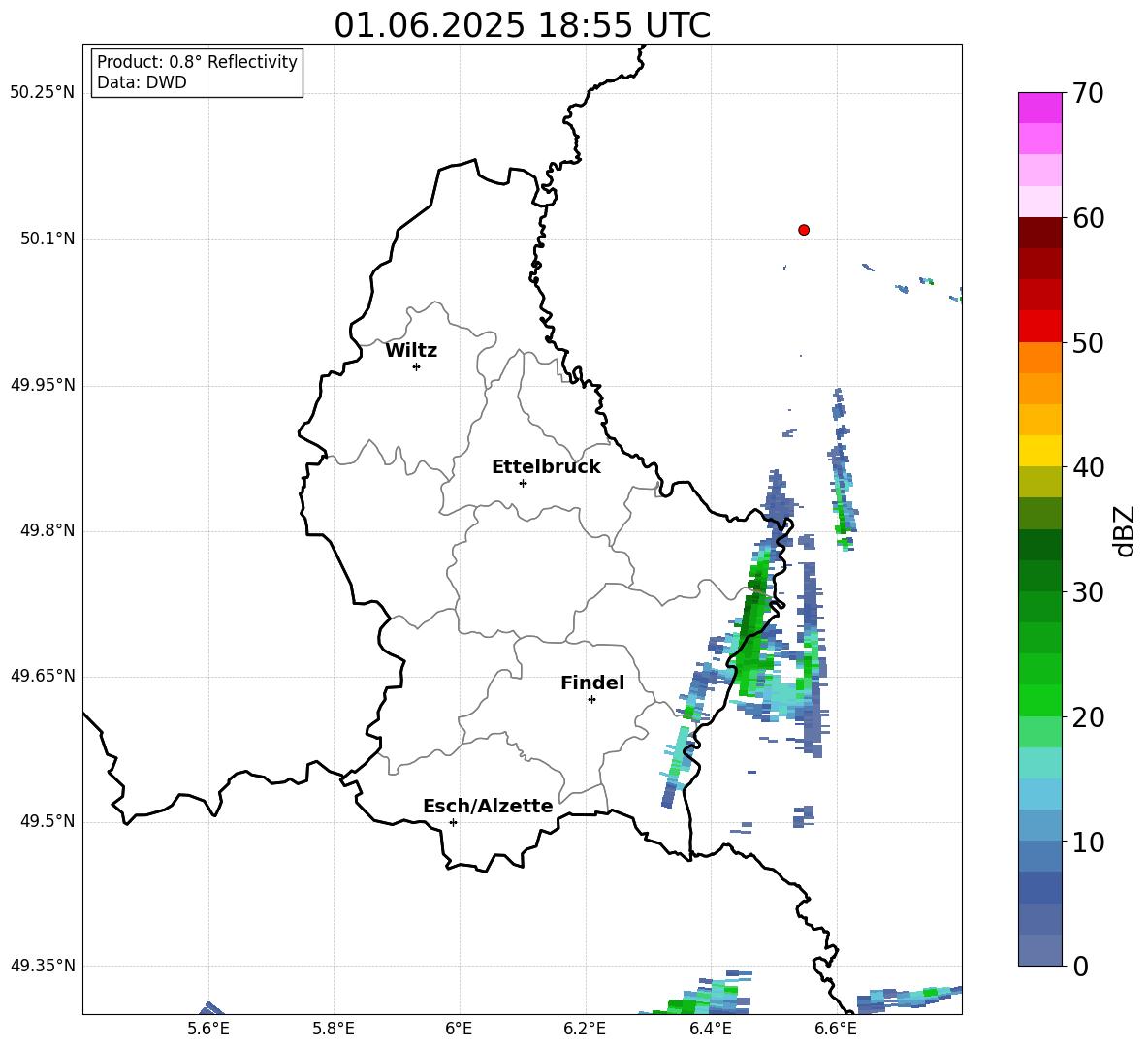Click the 50.25°N latitude label
1148x1048 pixels.
[43, 93]
